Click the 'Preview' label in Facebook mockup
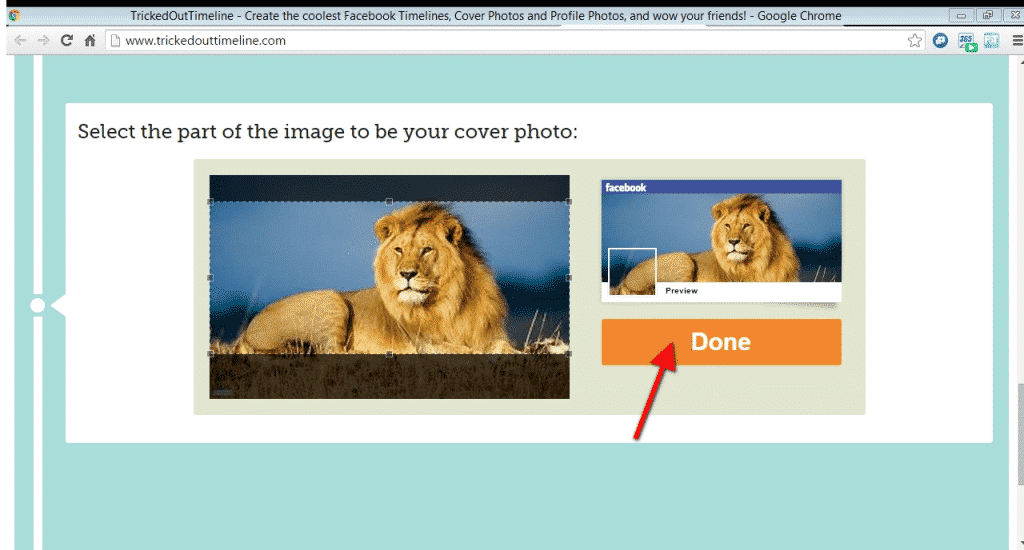 click(681, 291)
